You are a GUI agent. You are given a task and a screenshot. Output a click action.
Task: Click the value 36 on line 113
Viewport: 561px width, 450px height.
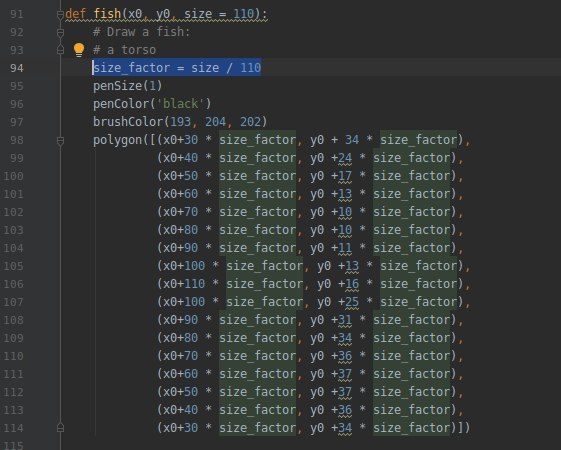click(x=345, y=410)
